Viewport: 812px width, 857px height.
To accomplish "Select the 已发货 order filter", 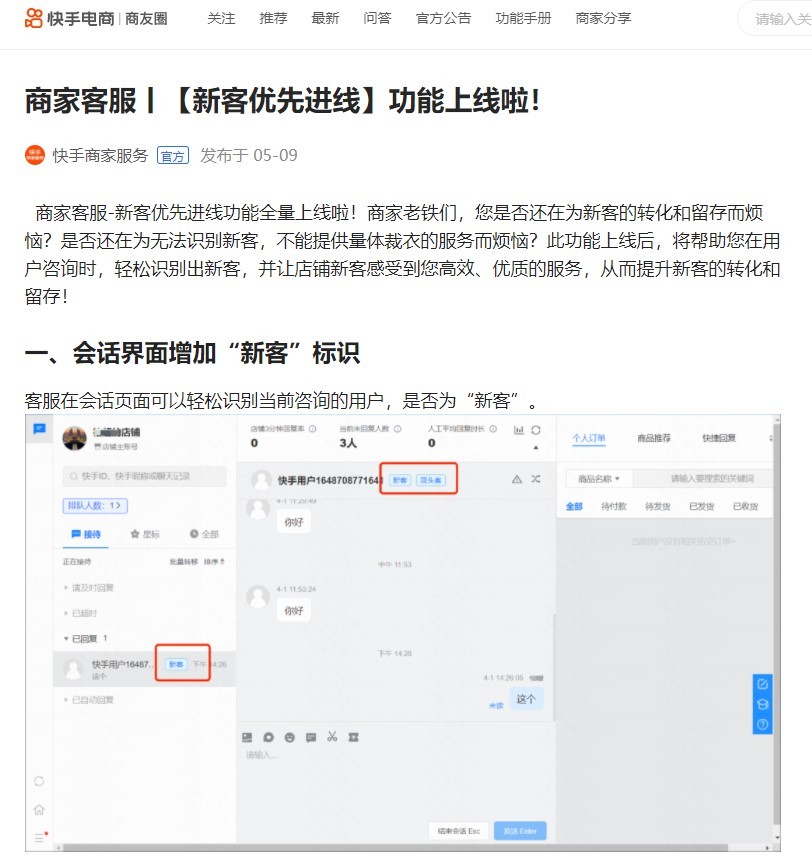I will (x=702, y=507).
